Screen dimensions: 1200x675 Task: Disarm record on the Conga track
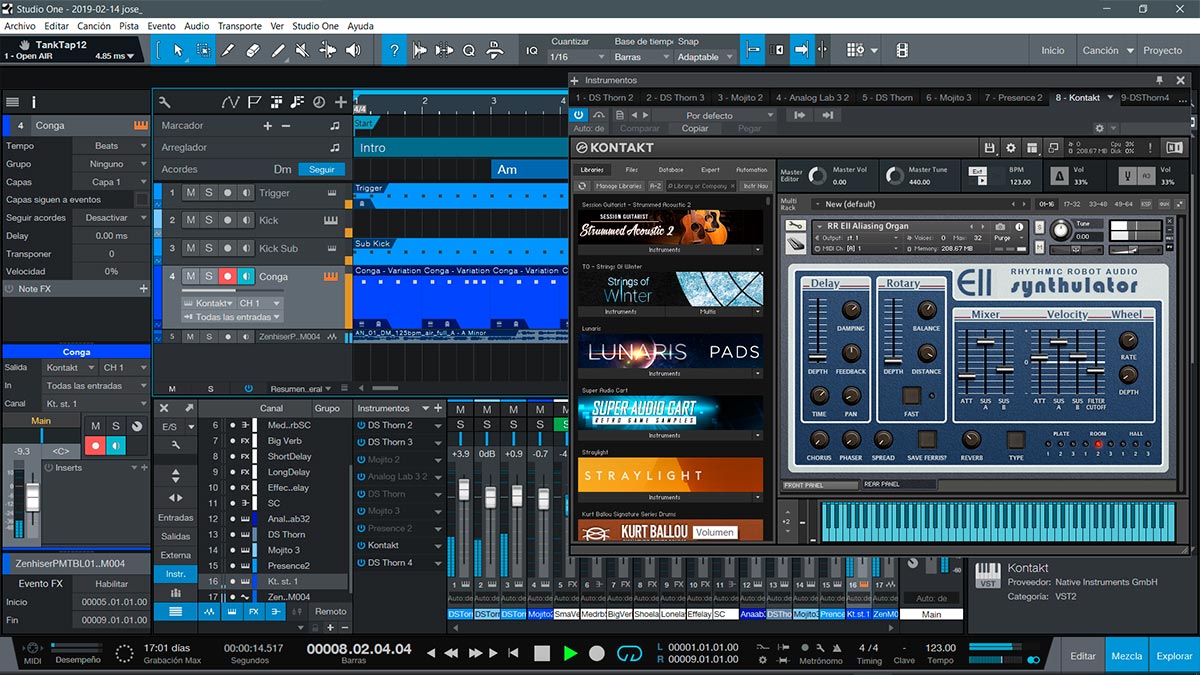(228, 277)
